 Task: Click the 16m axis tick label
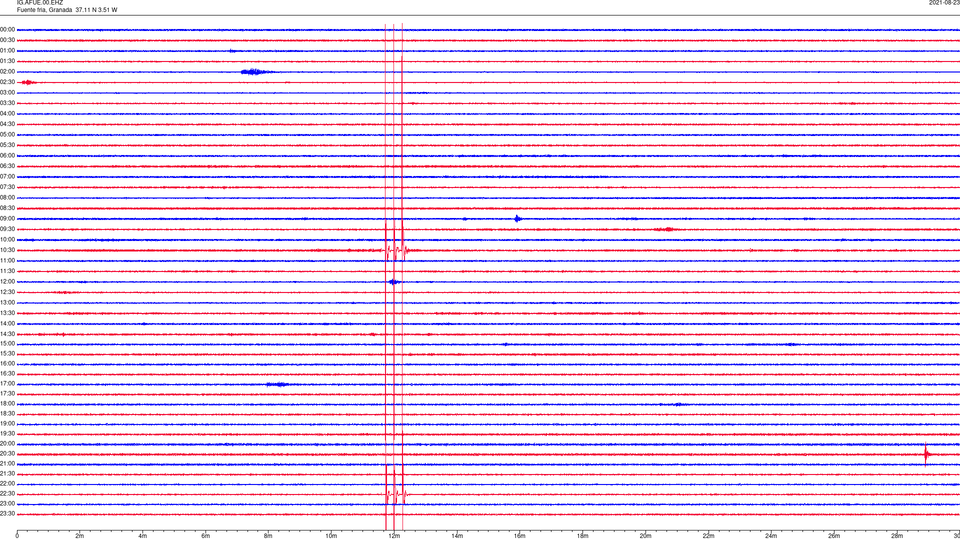point(520,536)
